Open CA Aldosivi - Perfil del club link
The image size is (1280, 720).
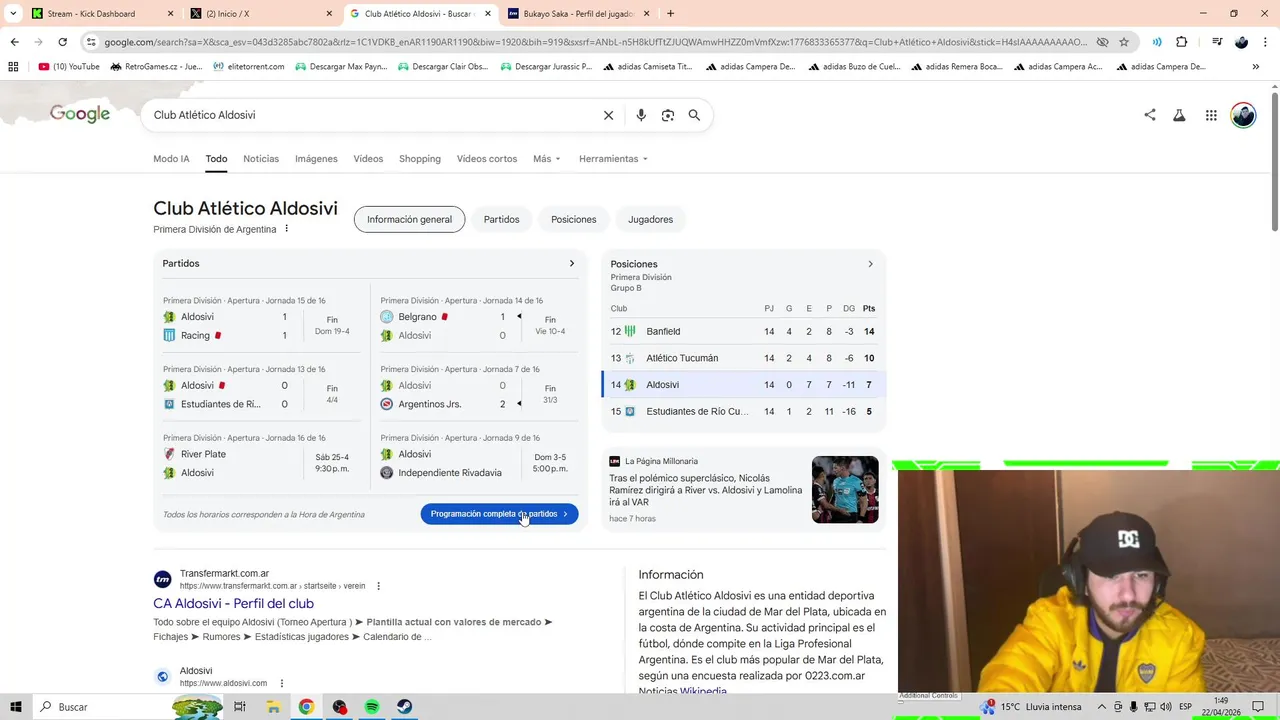tap(233, 604)
